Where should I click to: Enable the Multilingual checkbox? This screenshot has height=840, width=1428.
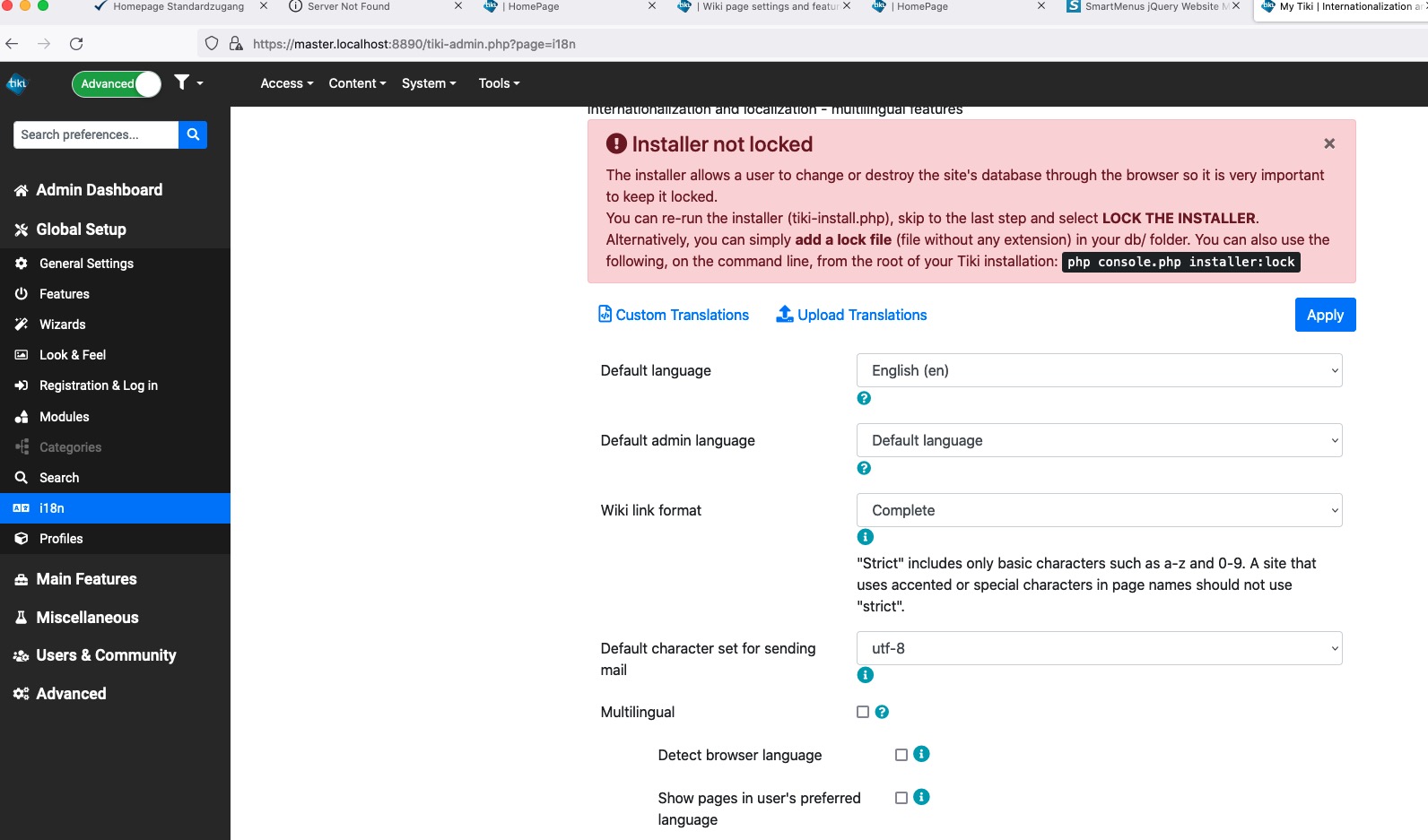tap(863, 712)
